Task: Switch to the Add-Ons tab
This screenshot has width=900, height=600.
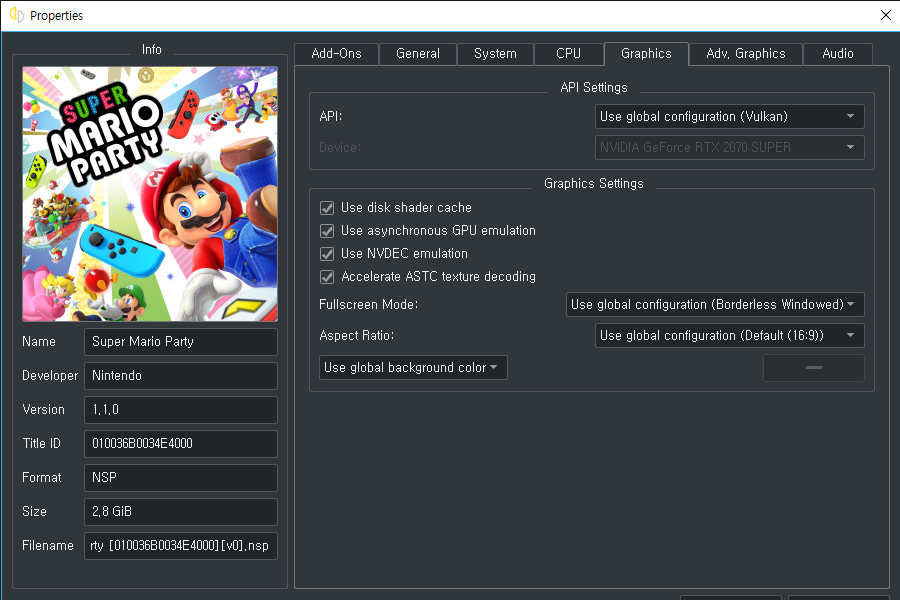Action: tap(336, 54)
